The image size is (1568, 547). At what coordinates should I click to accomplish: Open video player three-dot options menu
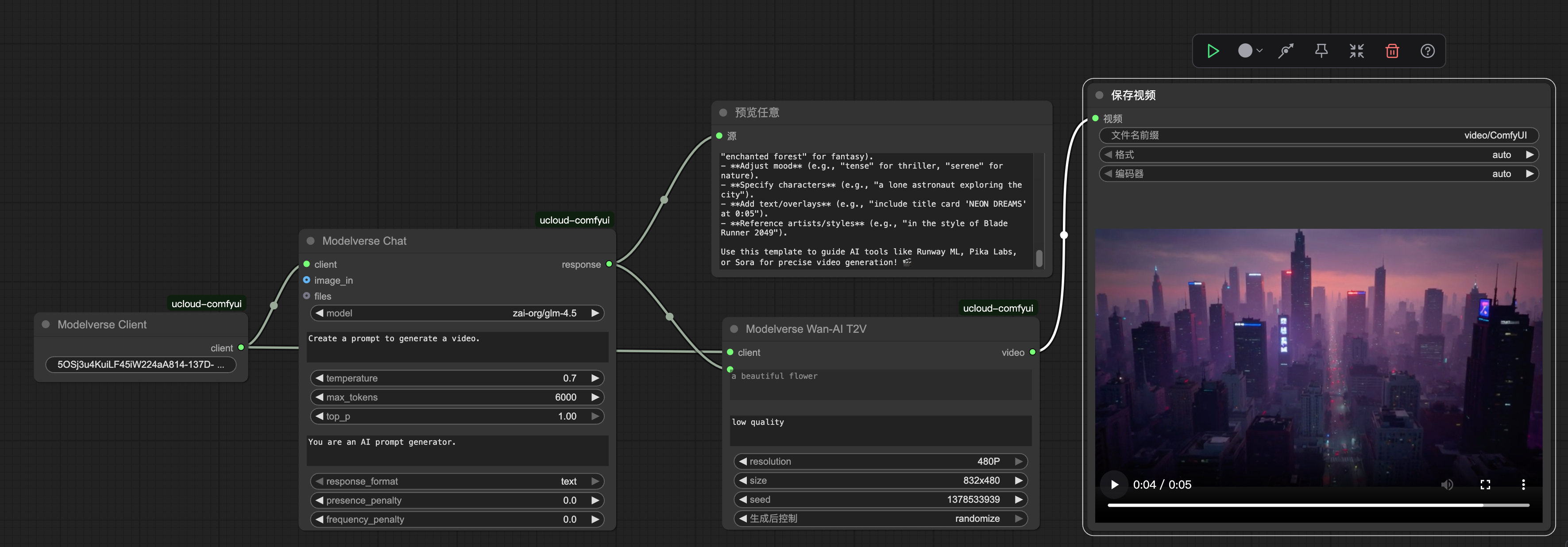(1523, 484)
